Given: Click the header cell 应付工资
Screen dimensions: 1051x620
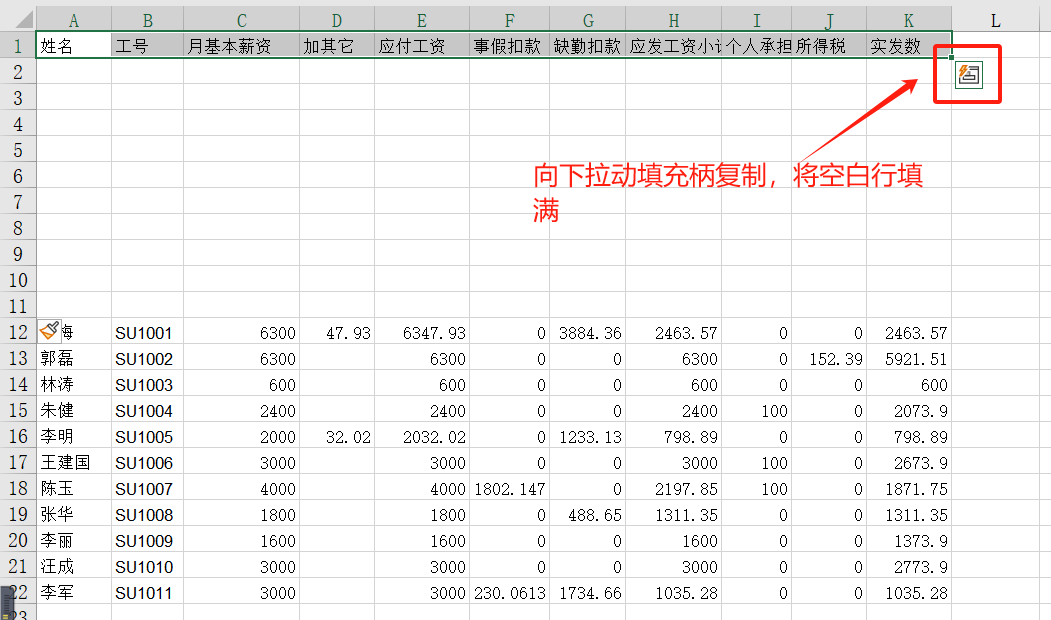Looking at the screenshot, I should [422, 46].
